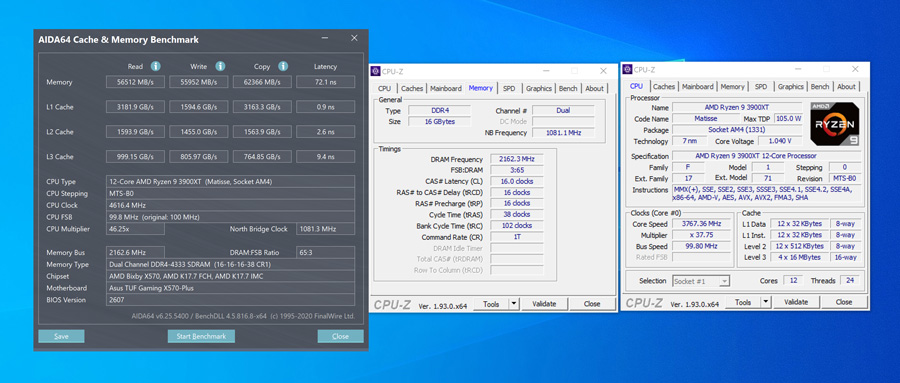Click Tools button in CPU-Z Memory window
The height and width of the screenshot is (383, 900).
pyautogui.click(x=491, y=304)
